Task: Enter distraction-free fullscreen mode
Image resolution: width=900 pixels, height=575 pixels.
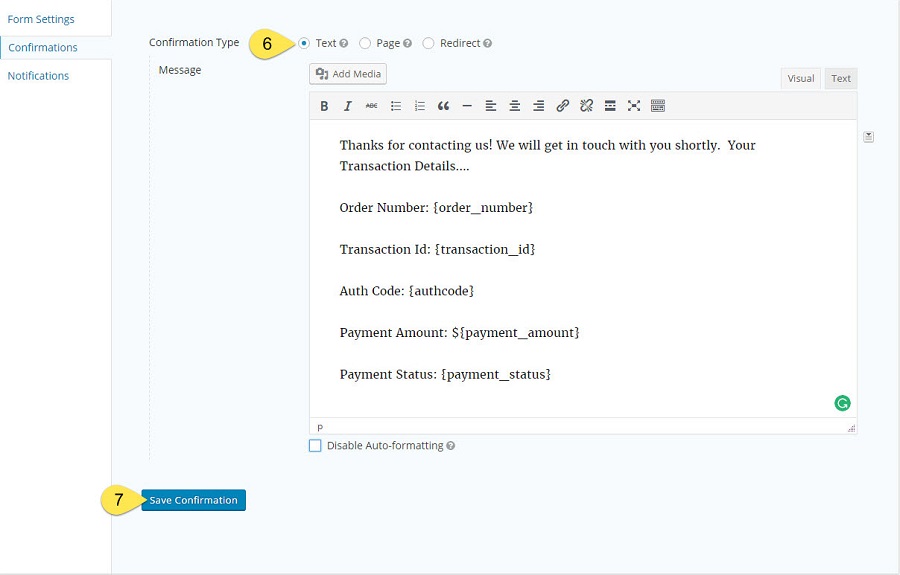Action: (x=634, y=106)
